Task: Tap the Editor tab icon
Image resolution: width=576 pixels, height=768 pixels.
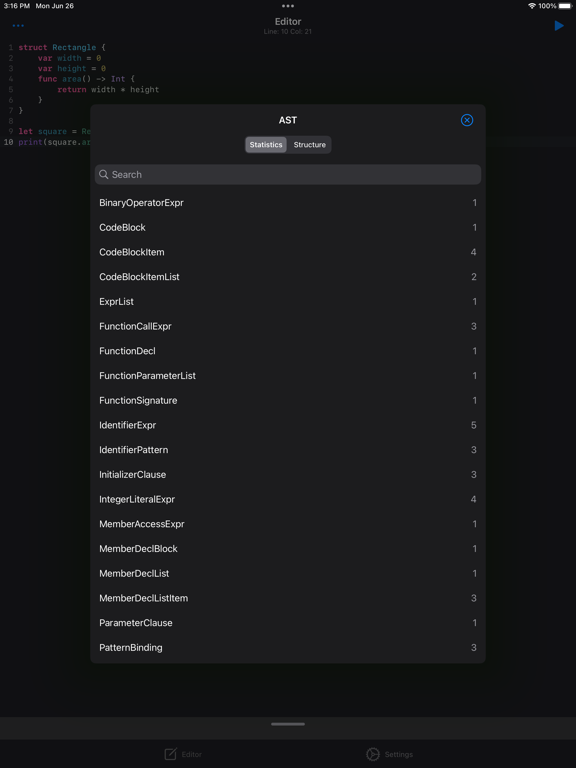Action: click(x=170, y=754)
